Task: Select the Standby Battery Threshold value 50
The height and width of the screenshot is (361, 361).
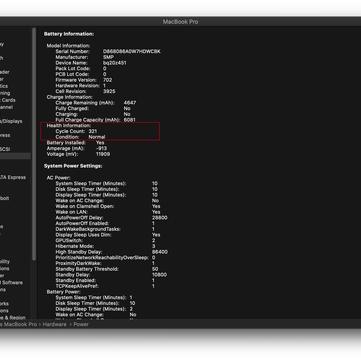Action: coord(155,269)
